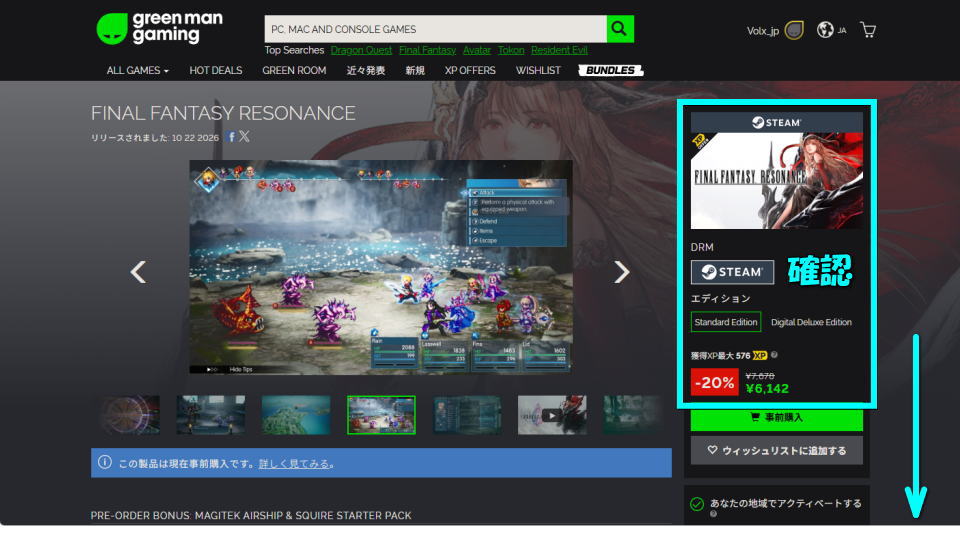The image size is (960, 540).
Task: Open the Green Man Gaming home logo
Action: point(160,29)
